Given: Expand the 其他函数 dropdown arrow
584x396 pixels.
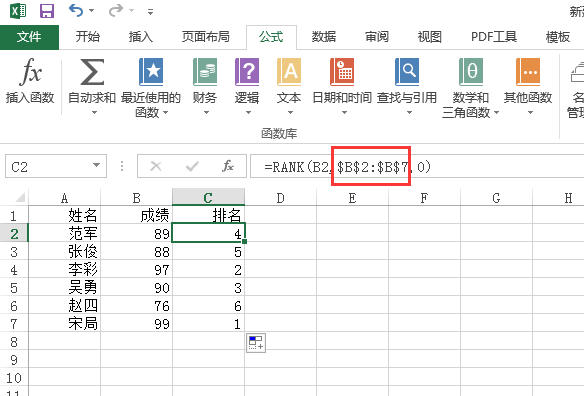Looking at the screenshot, I should point(530,112).
